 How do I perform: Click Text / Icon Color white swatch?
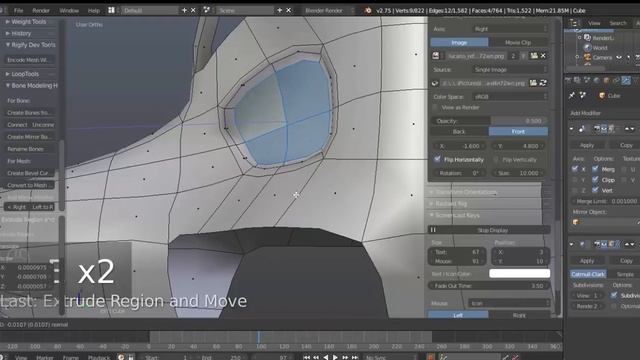(519, 273)
